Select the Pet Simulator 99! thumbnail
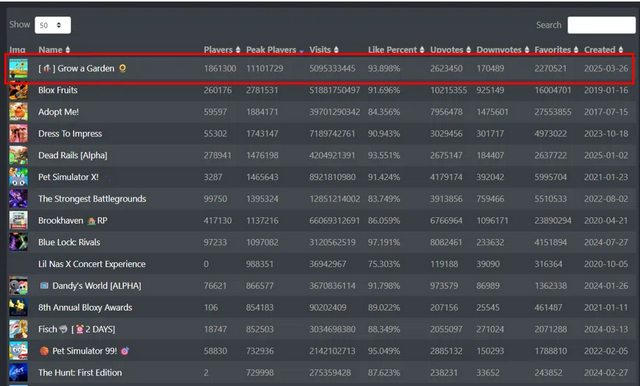The height and width of the screenshot is (386, 640). (18, 351)
